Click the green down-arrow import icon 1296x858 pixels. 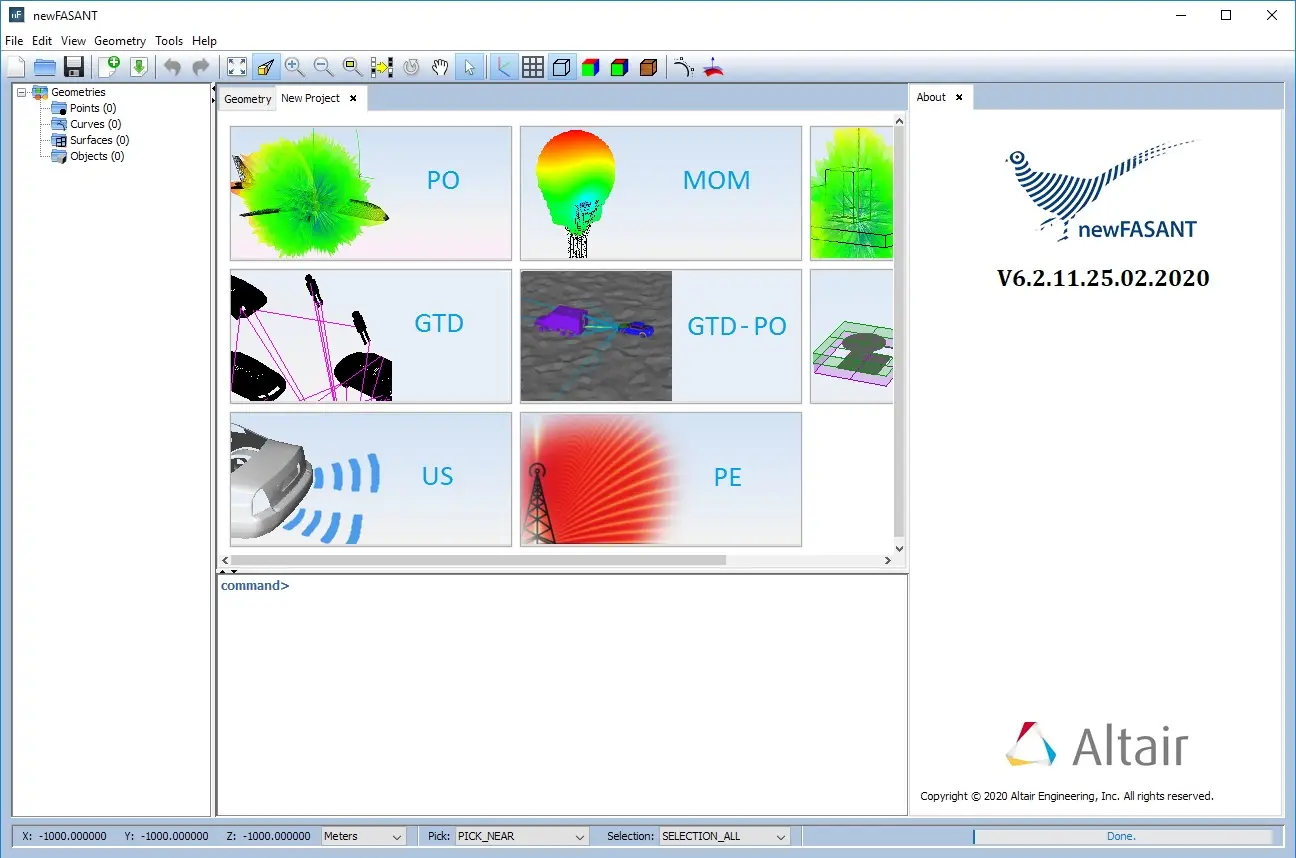(138, 67)
